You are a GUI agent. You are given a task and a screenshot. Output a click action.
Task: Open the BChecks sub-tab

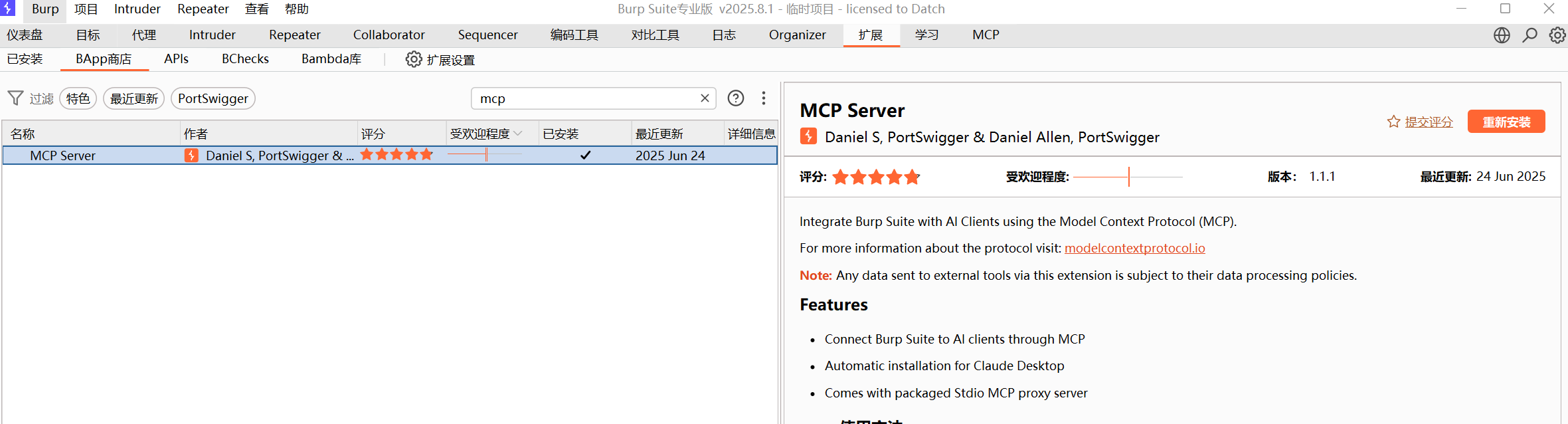coord(246,59)
